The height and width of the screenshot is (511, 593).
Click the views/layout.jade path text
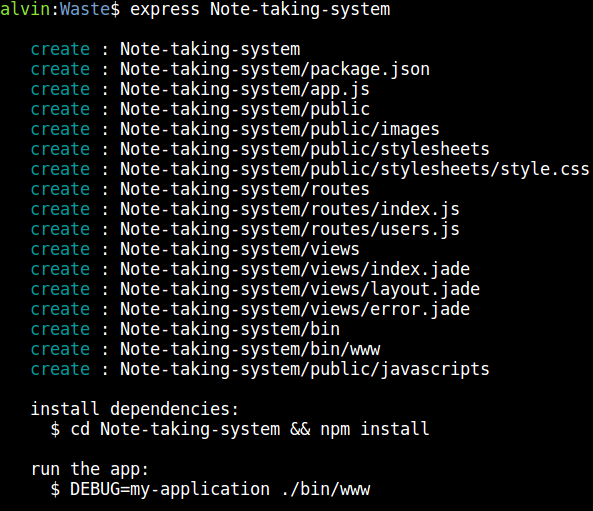(x=395, y=289)
